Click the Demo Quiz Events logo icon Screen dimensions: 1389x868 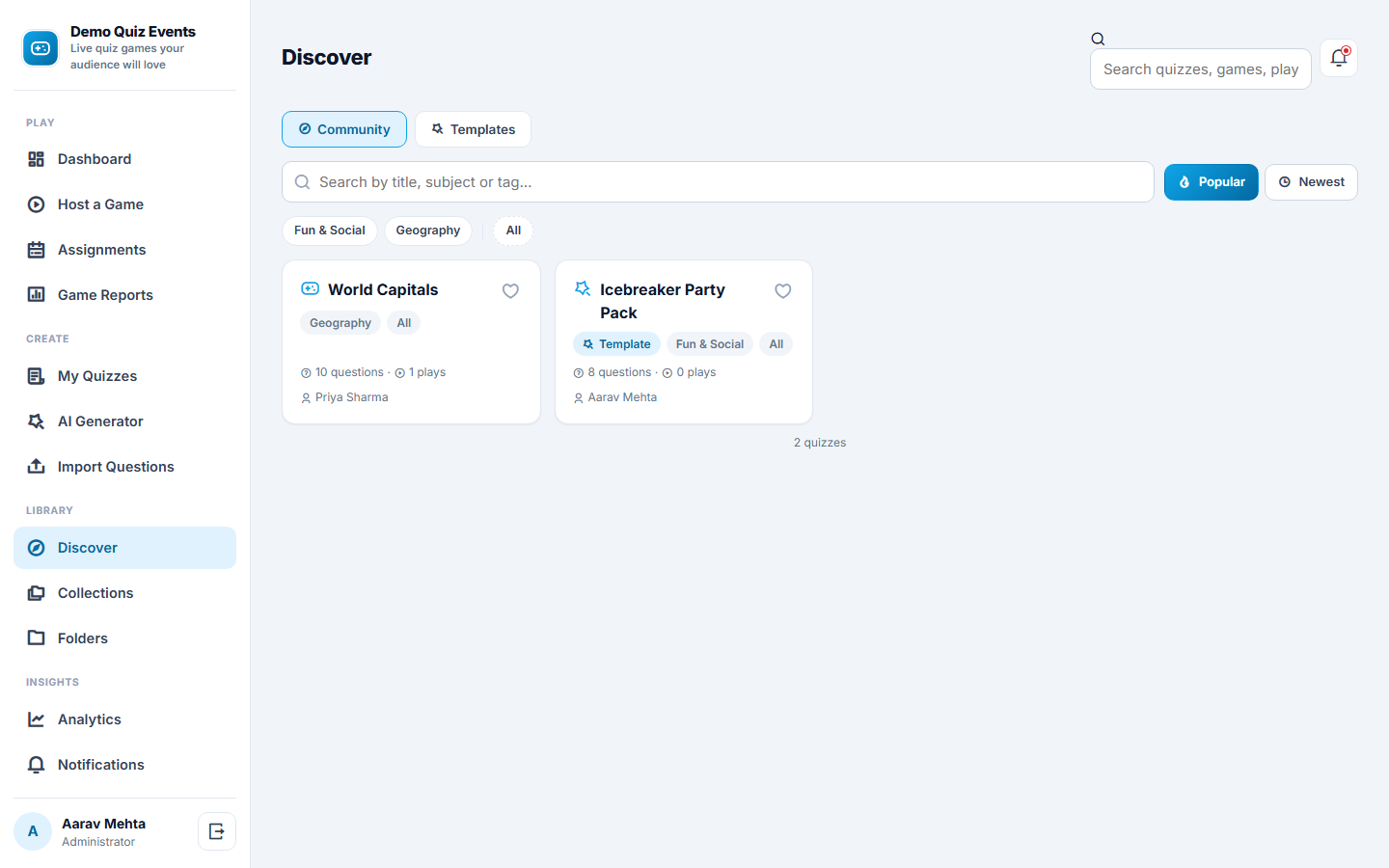[x=41, y=48]
